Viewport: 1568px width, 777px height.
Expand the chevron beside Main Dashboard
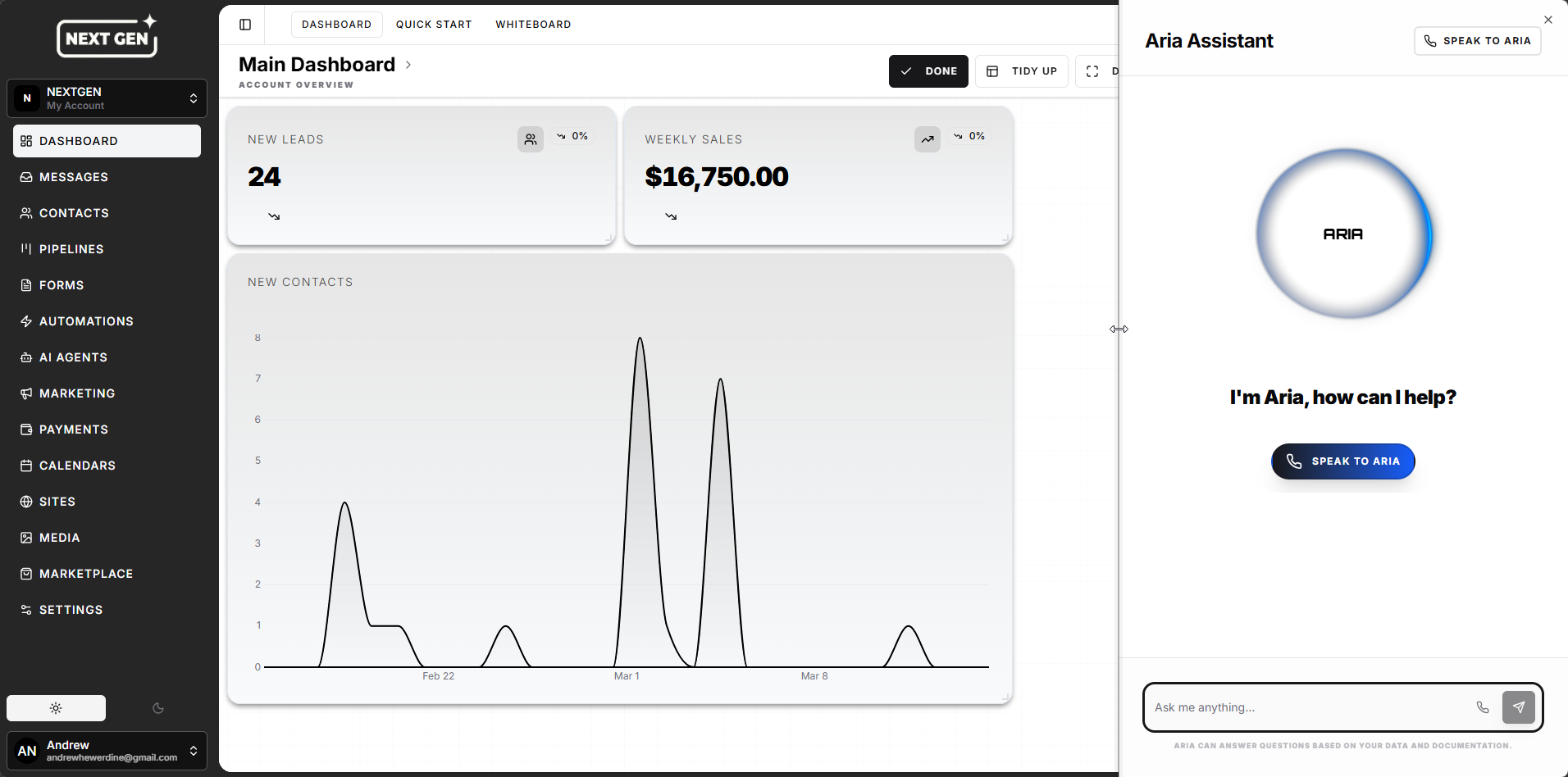tap(408, 65)
